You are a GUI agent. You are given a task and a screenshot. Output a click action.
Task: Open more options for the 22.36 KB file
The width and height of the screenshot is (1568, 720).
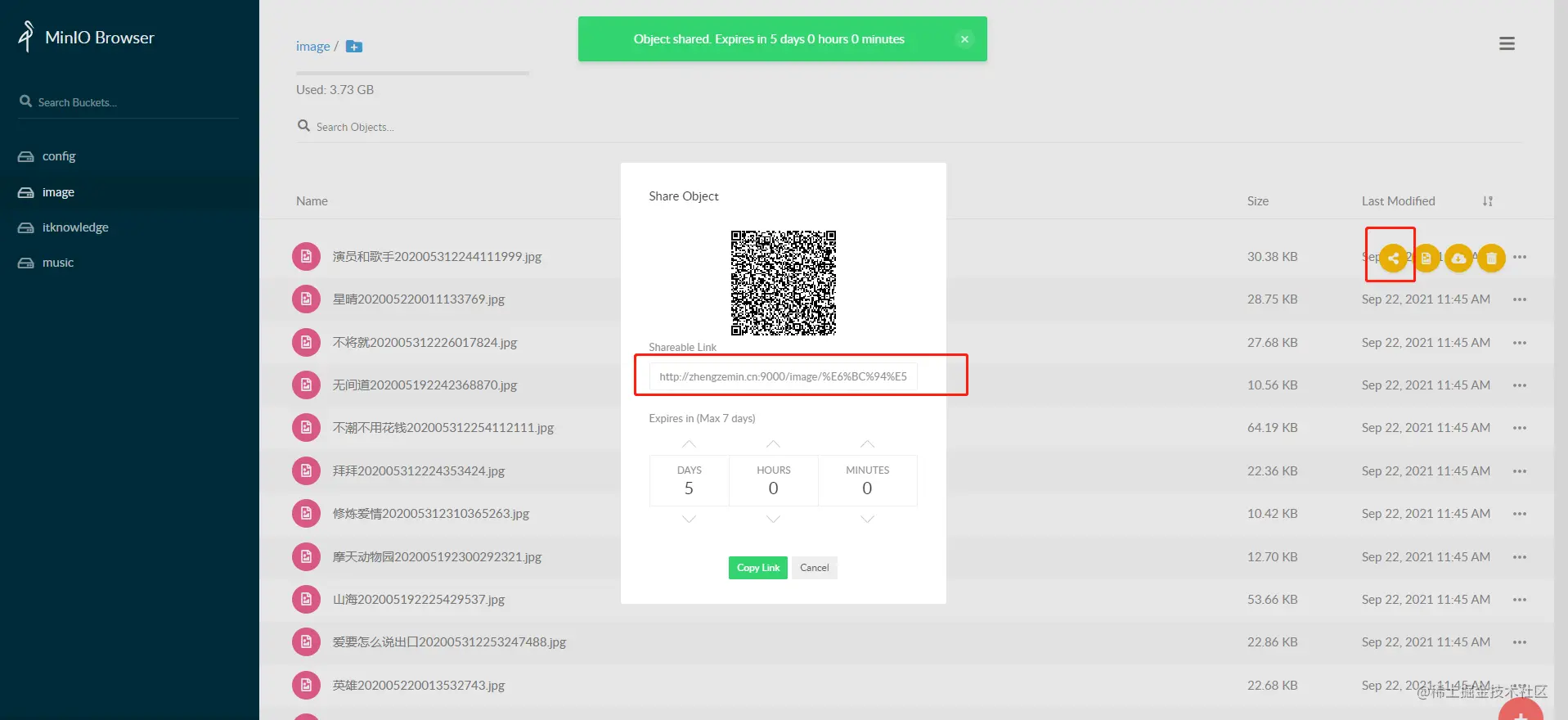pos(1520,470)
